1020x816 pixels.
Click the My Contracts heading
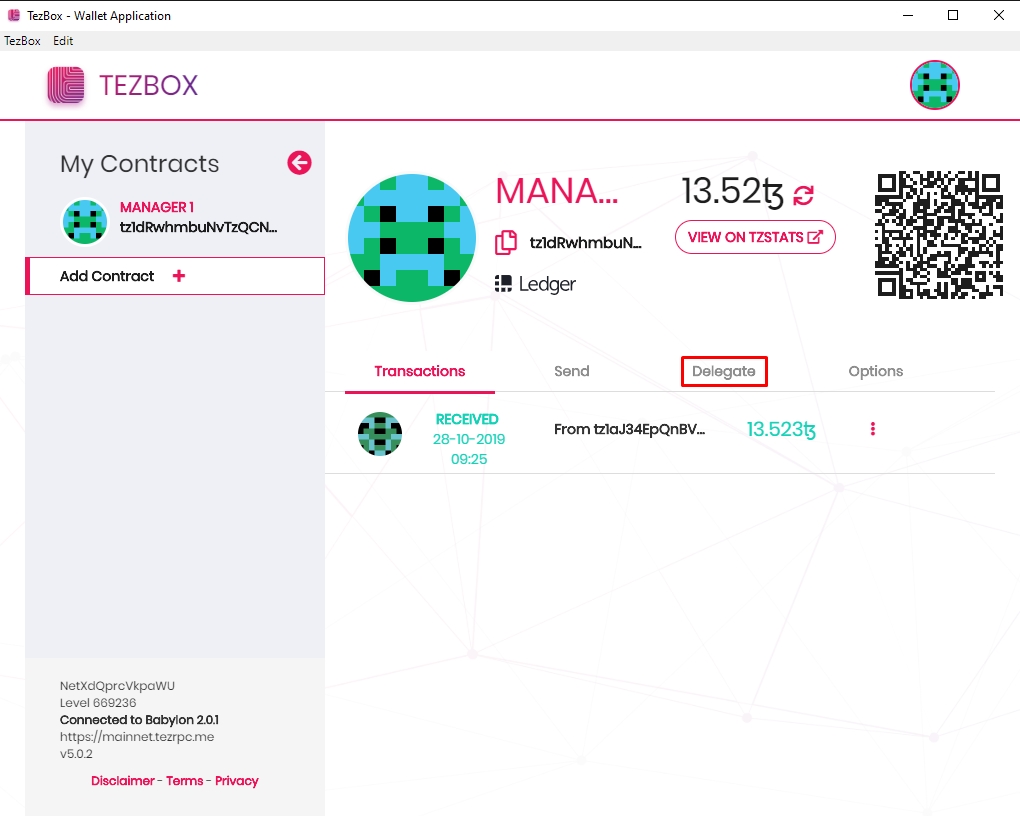[x=140, y=165]
